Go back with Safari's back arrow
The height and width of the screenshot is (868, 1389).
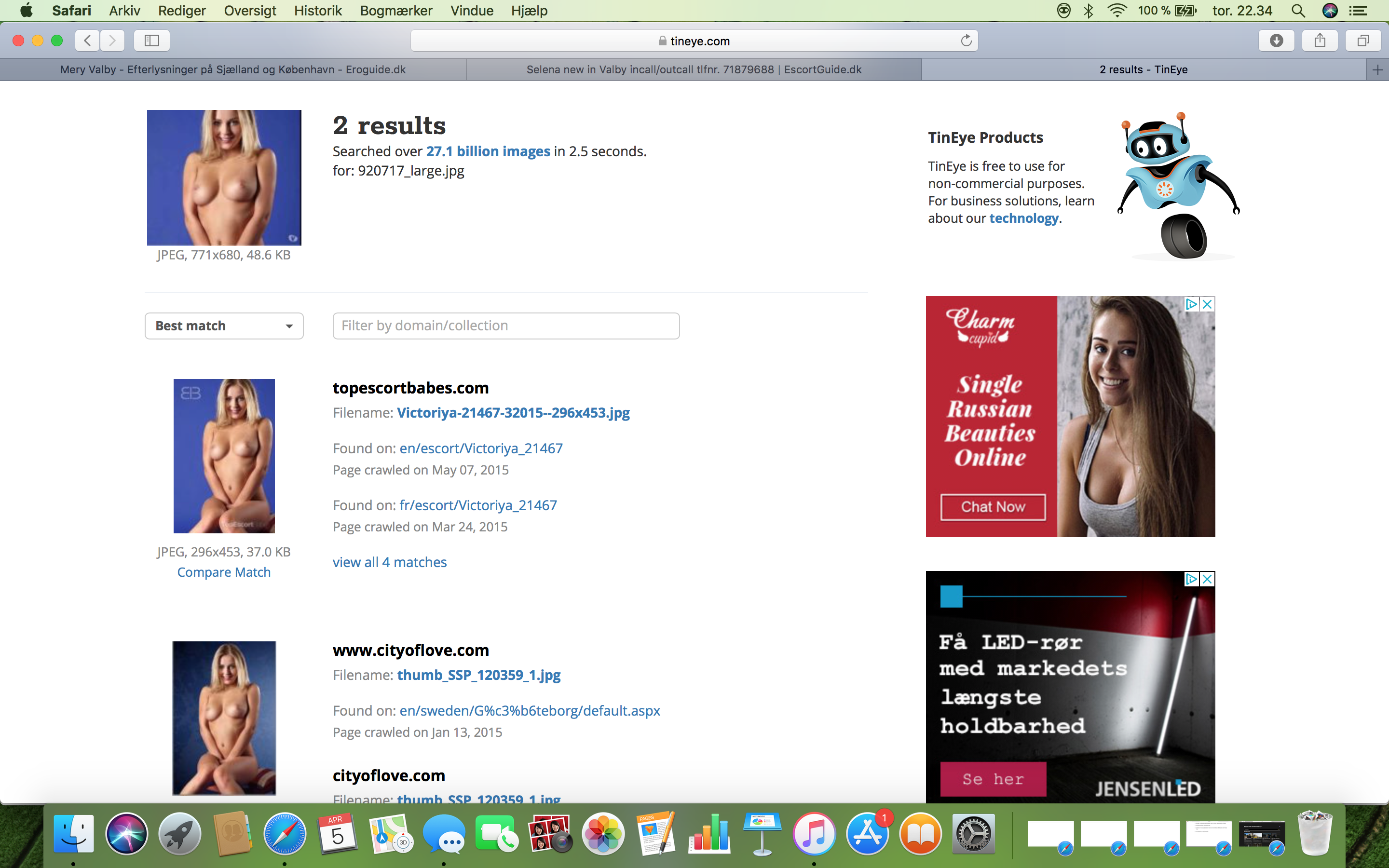click(87, 40)
